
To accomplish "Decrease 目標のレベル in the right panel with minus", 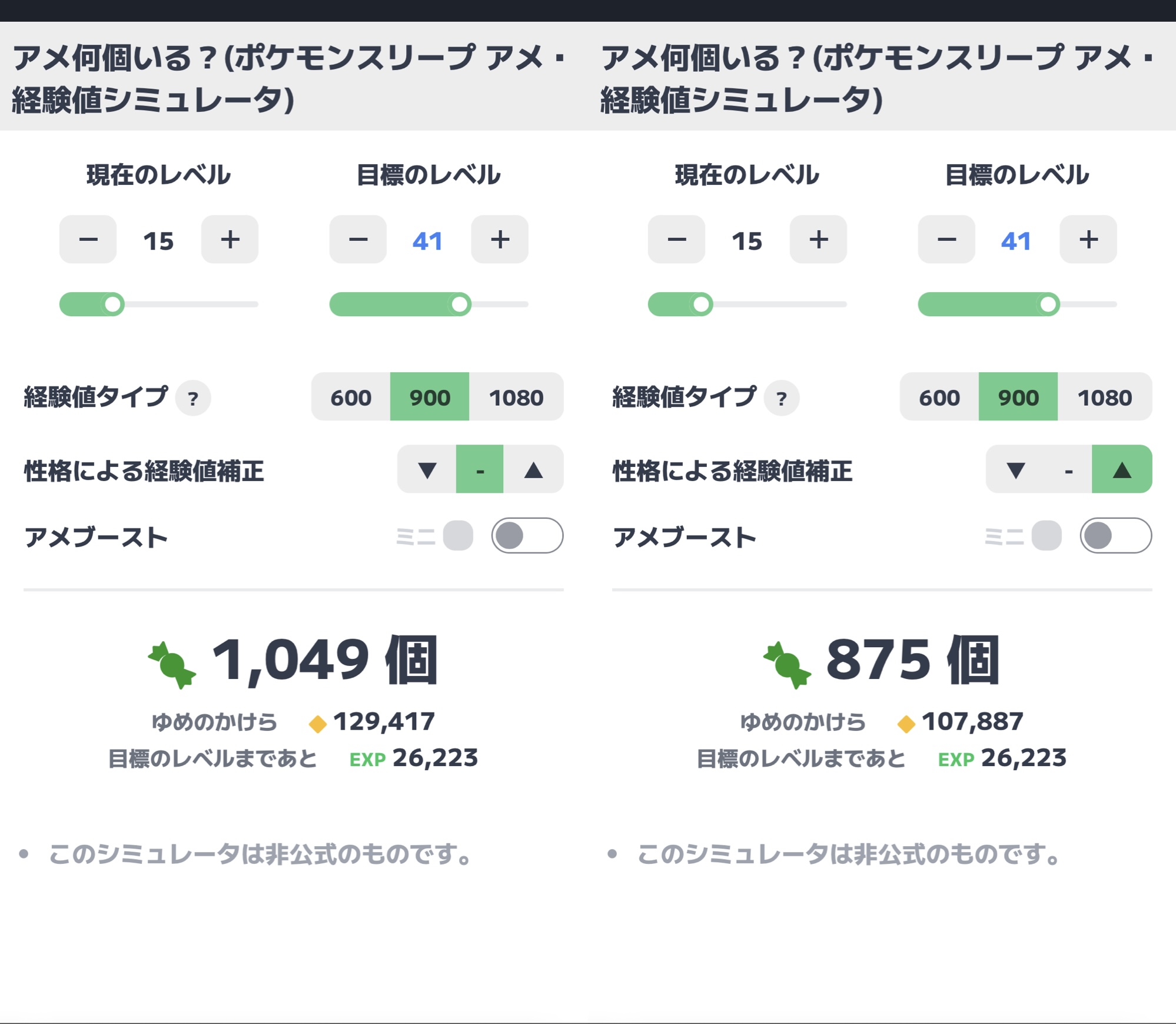I will (x=946, y=240).
